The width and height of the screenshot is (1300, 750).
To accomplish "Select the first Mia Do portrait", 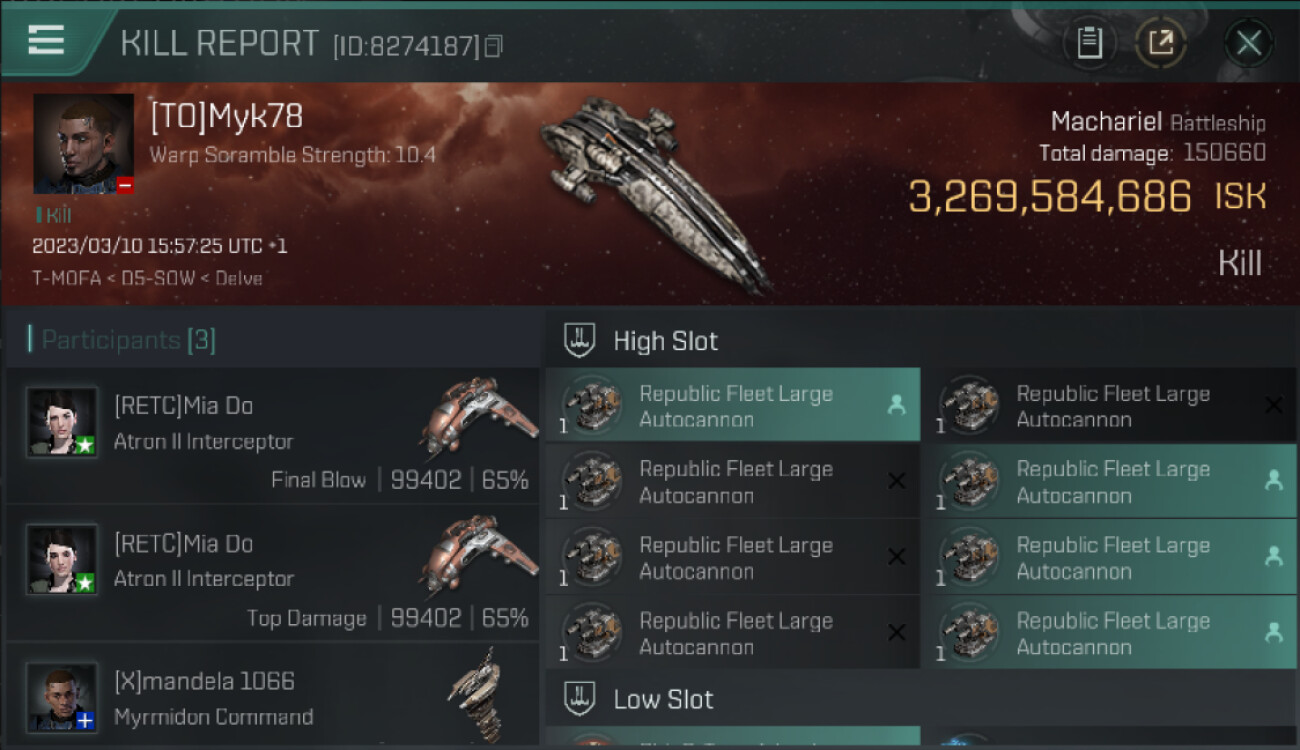I will (62, 422).
